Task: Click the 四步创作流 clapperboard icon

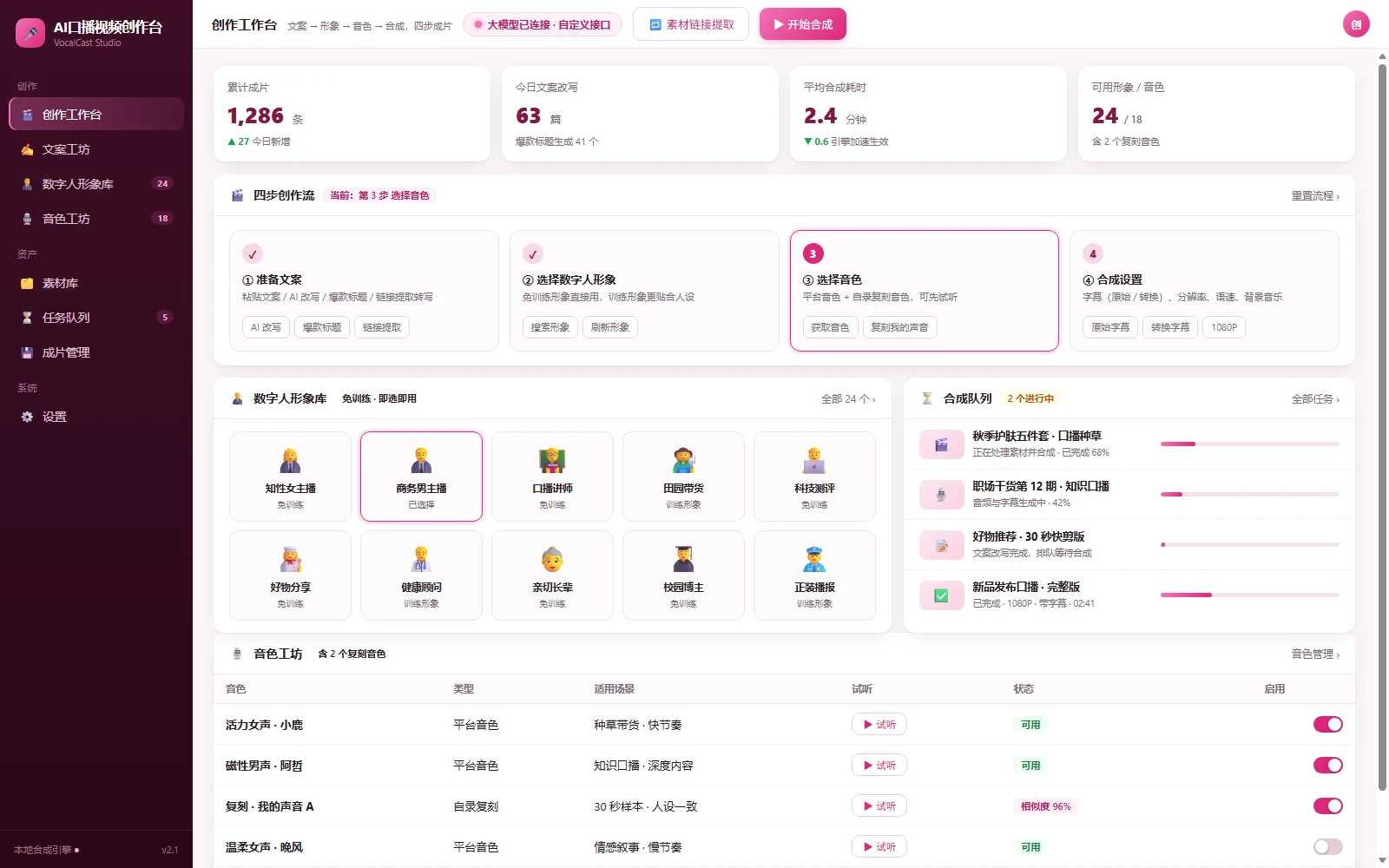Action: (x=237, y=195)
